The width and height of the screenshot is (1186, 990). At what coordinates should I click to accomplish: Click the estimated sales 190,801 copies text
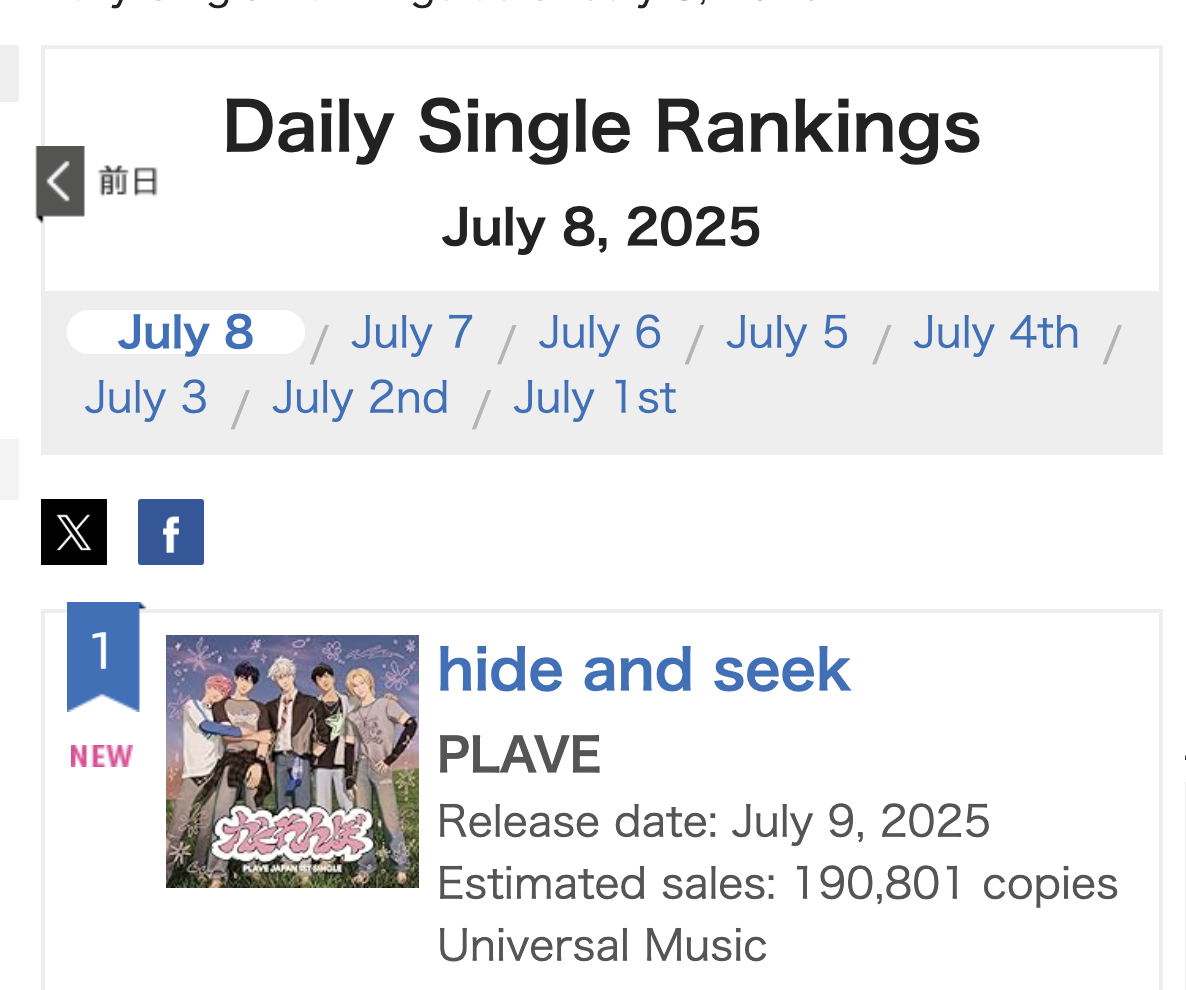(777, 884)
